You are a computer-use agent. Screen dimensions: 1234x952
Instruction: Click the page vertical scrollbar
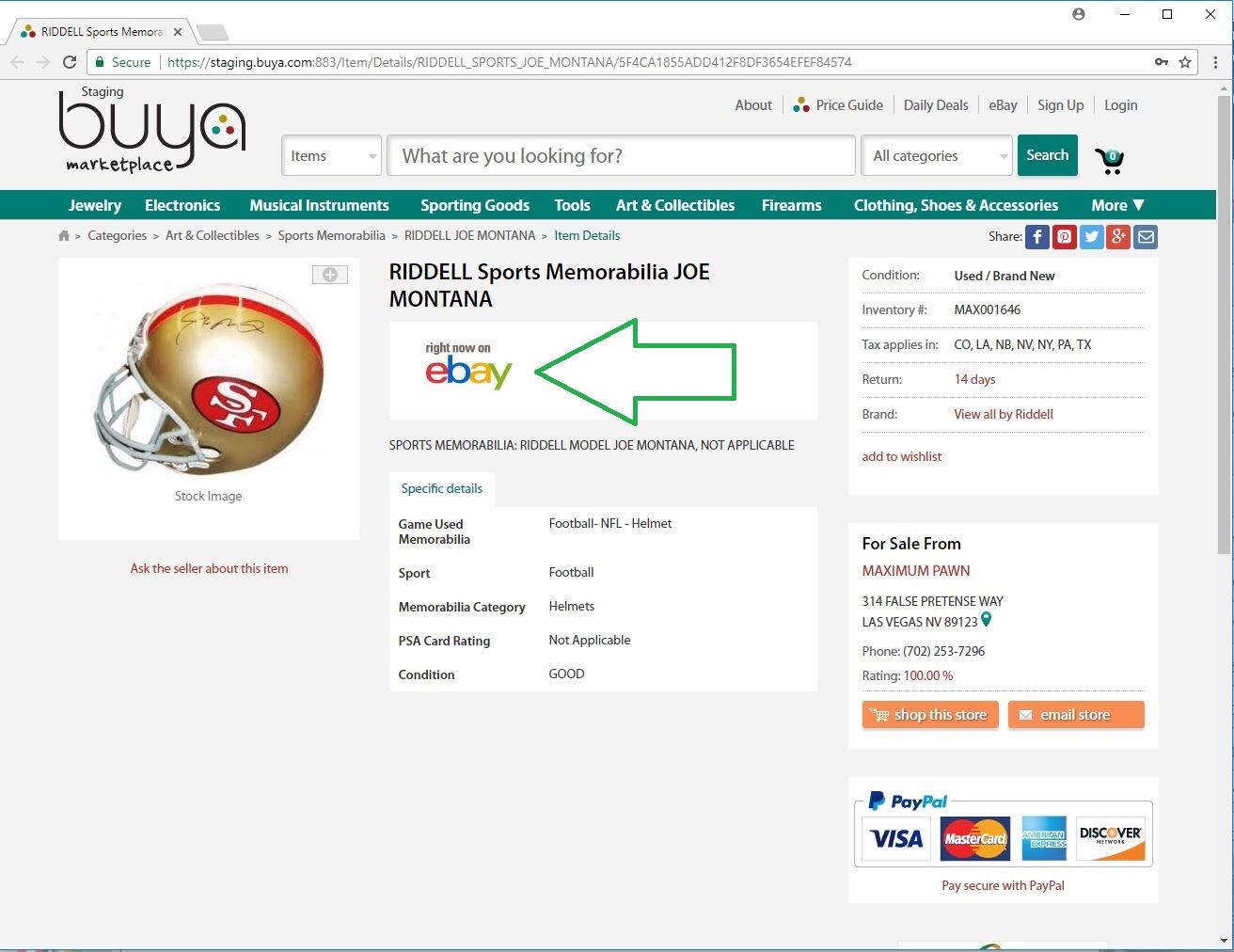(x=1224, y=324)
